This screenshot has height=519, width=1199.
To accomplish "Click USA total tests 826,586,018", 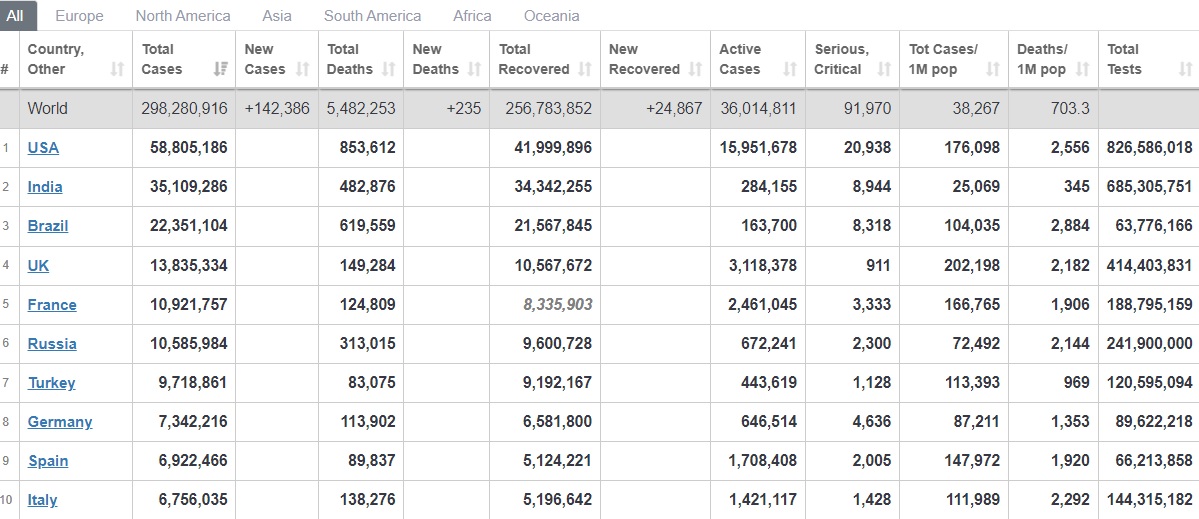I will 1149,148.
